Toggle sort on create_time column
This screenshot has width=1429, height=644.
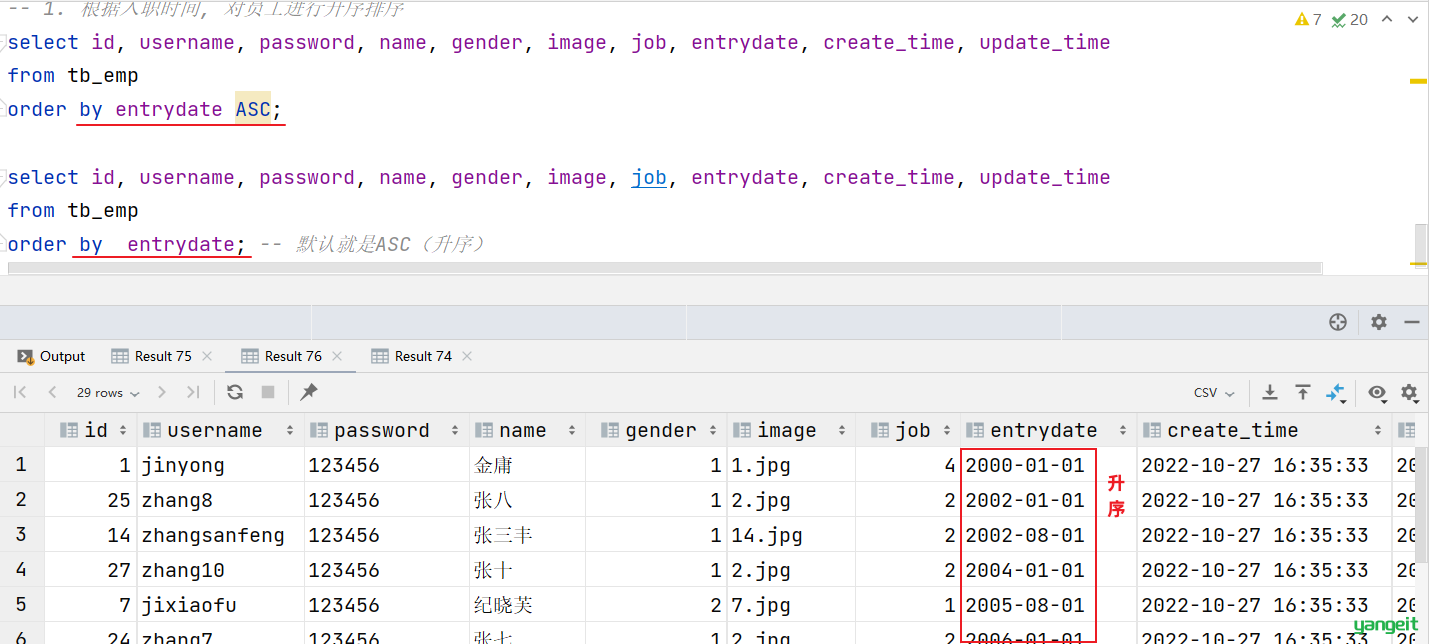coord(1378,431)
